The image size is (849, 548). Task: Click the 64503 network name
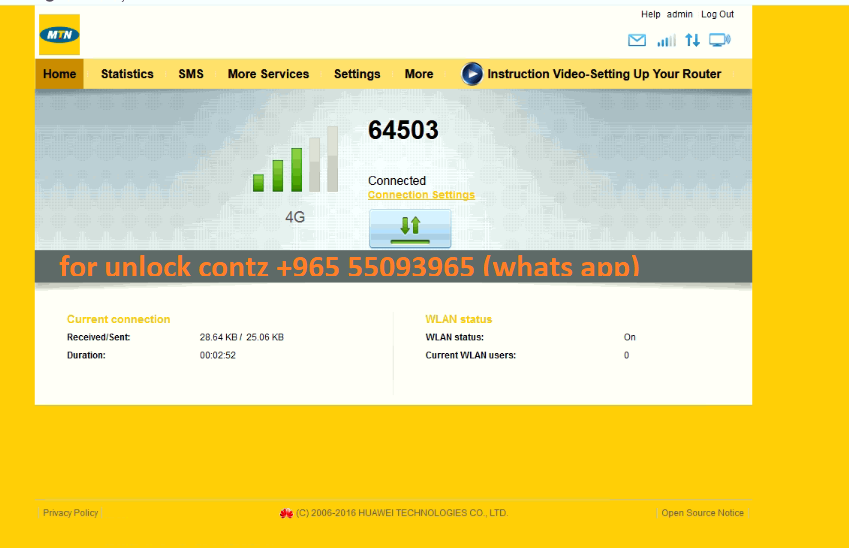pyautogui.click(x=403, y=130)
